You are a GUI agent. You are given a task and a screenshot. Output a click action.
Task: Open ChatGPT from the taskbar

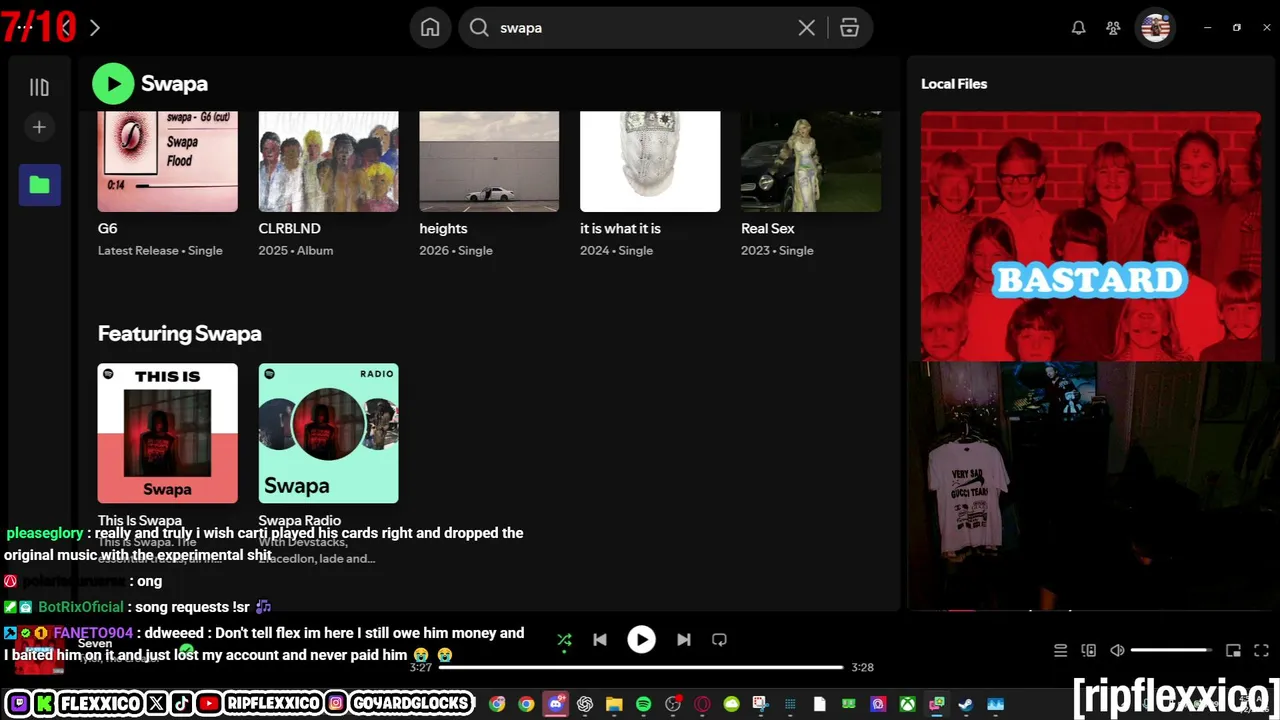[585, 704]
